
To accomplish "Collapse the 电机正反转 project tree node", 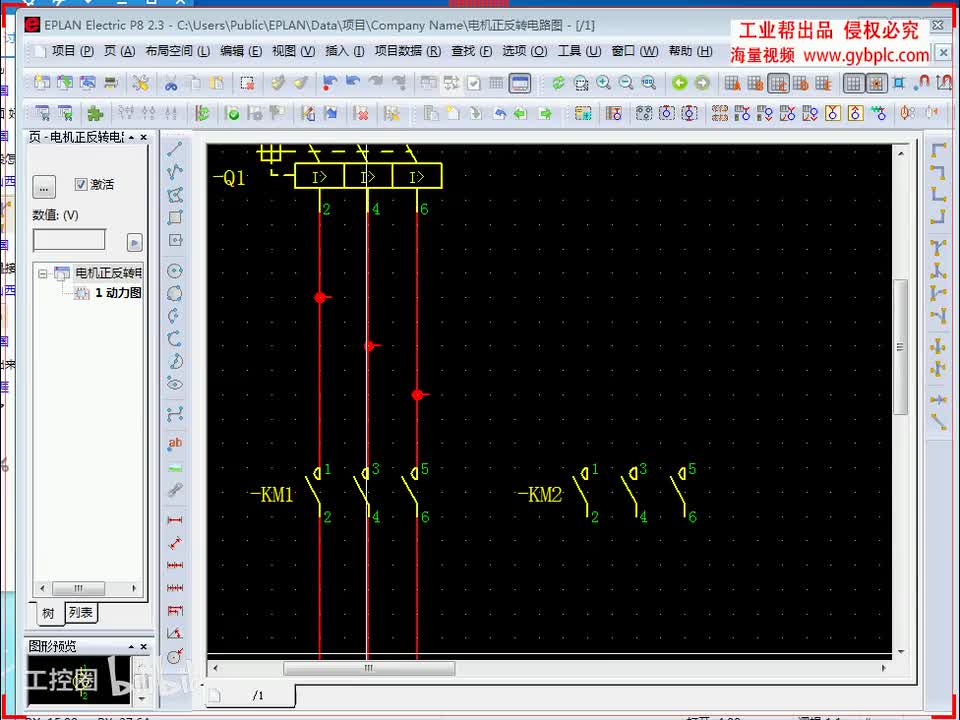I will click(x=42, y=273).
